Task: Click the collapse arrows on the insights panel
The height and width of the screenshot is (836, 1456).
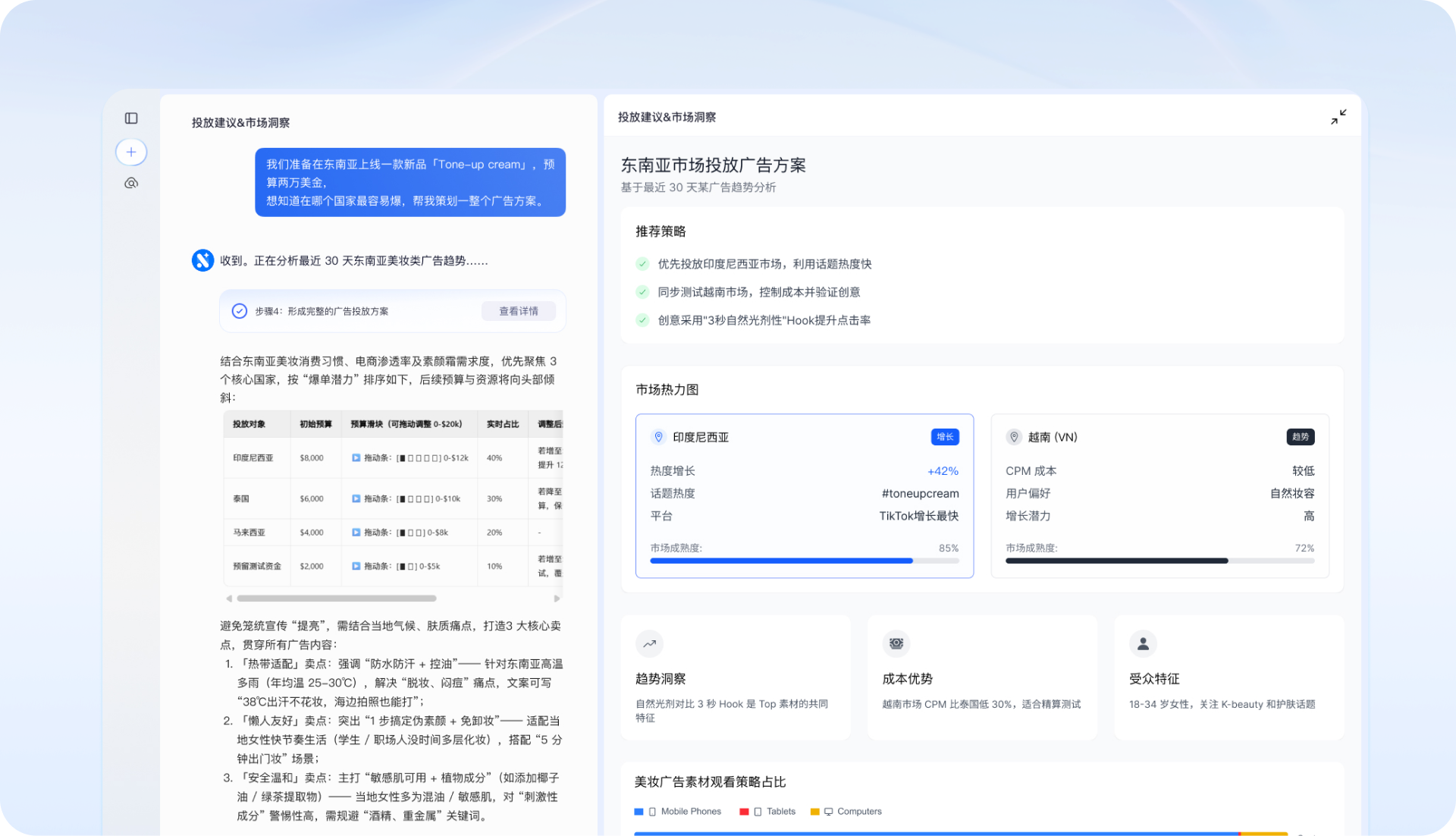Action: click(x=1338, y=117)
